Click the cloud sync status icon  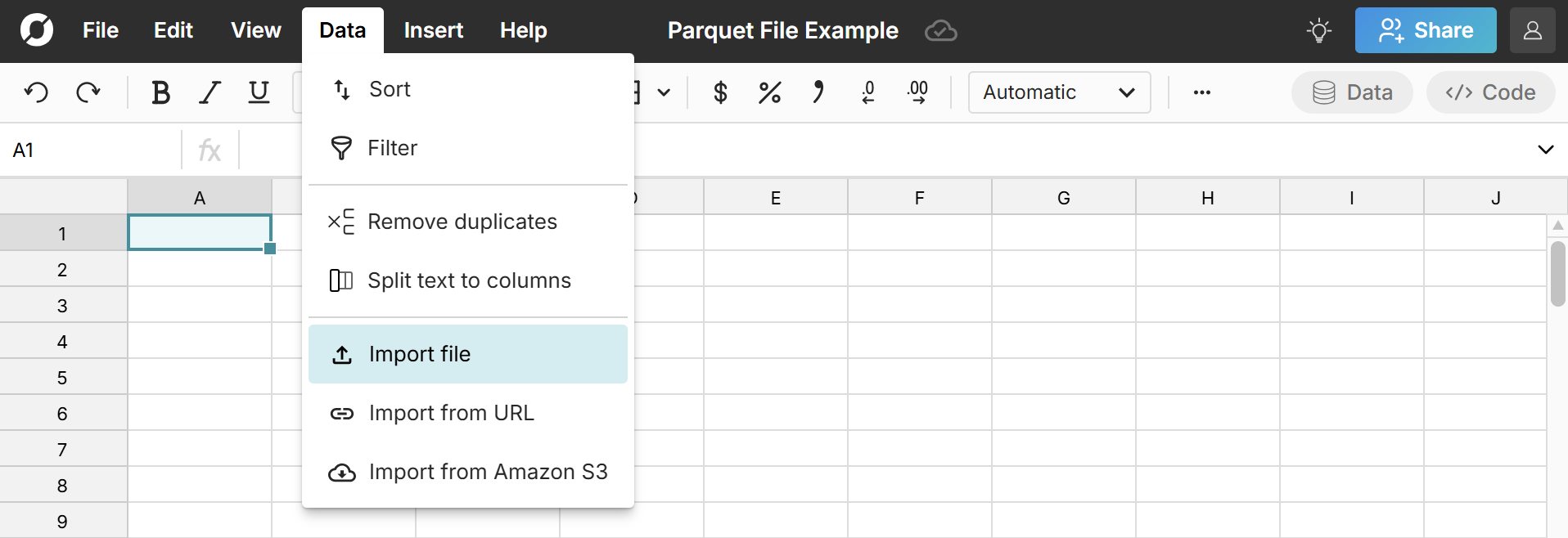[940, 31]
